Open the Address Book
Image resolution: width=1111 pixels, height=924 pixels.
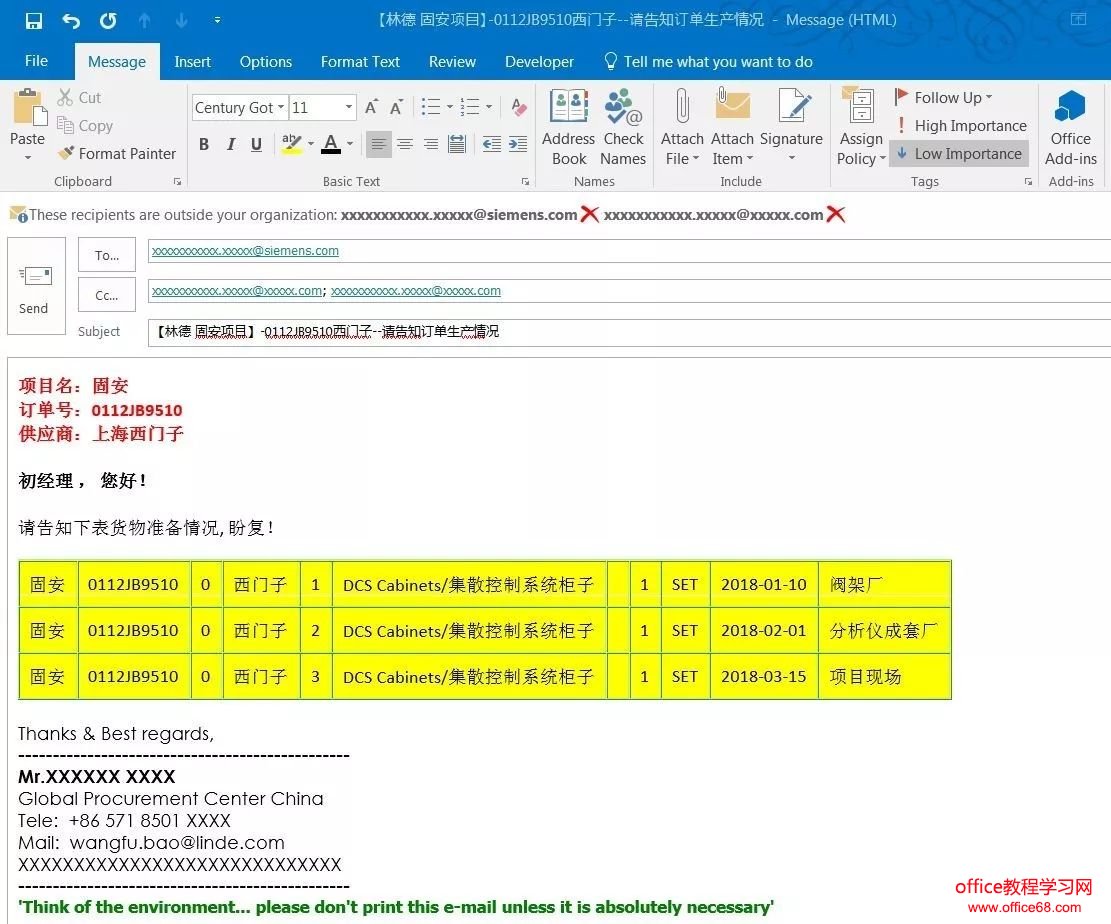[x=568, y=127]
